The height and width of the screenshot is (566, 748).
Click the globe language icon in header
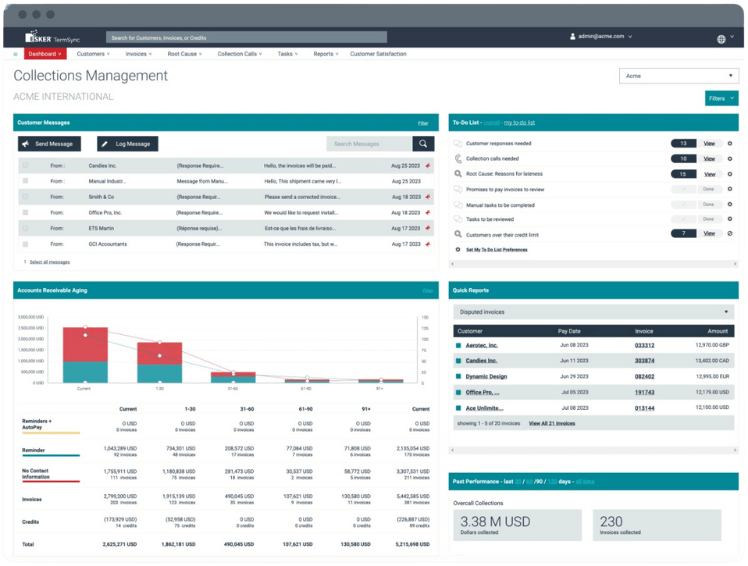[x=721, y=39]
